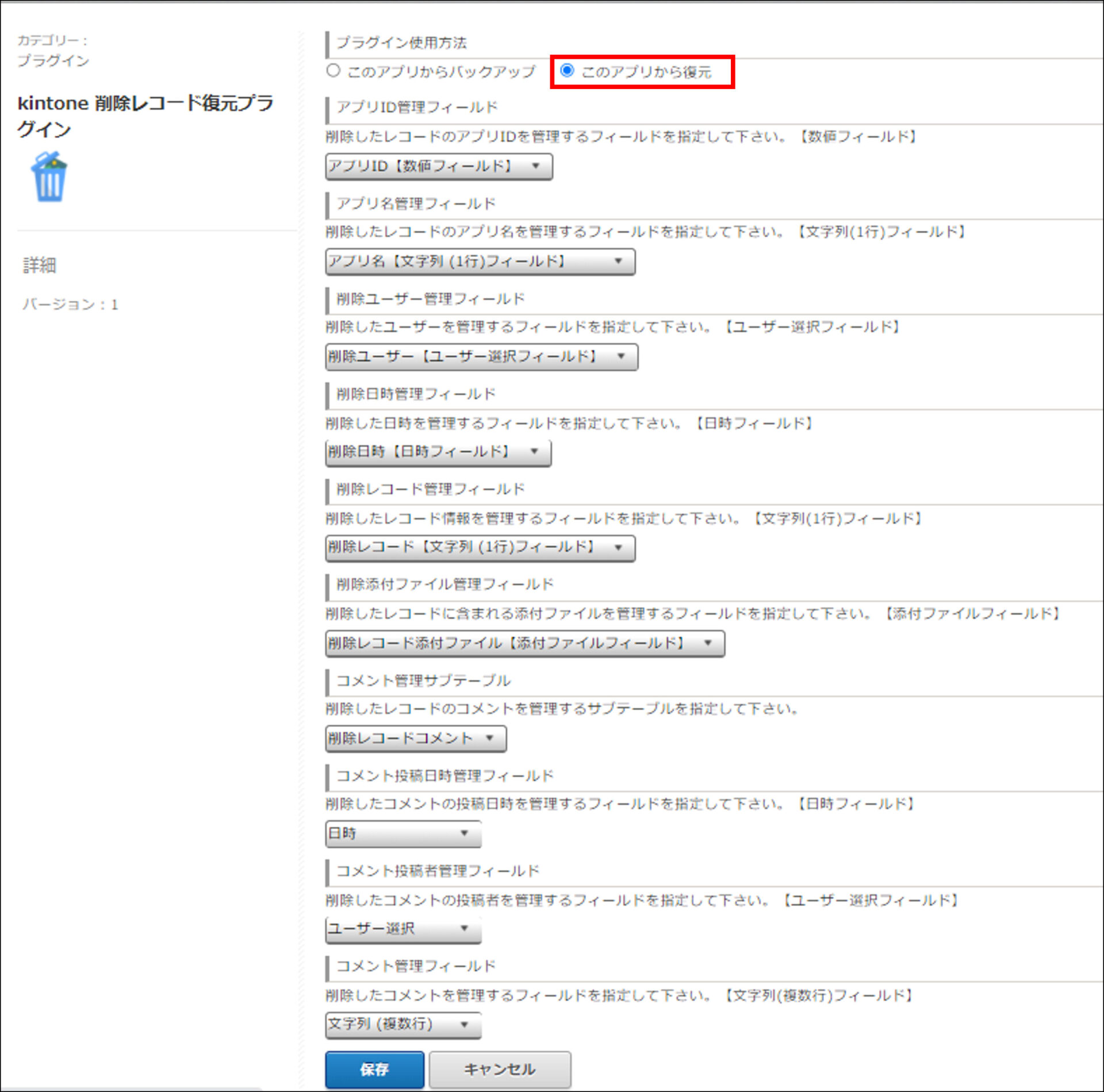Click the 詳細 label in sidebar
The width and height of the screenshot is (1104, 1092).
click(x=40, y=266)
